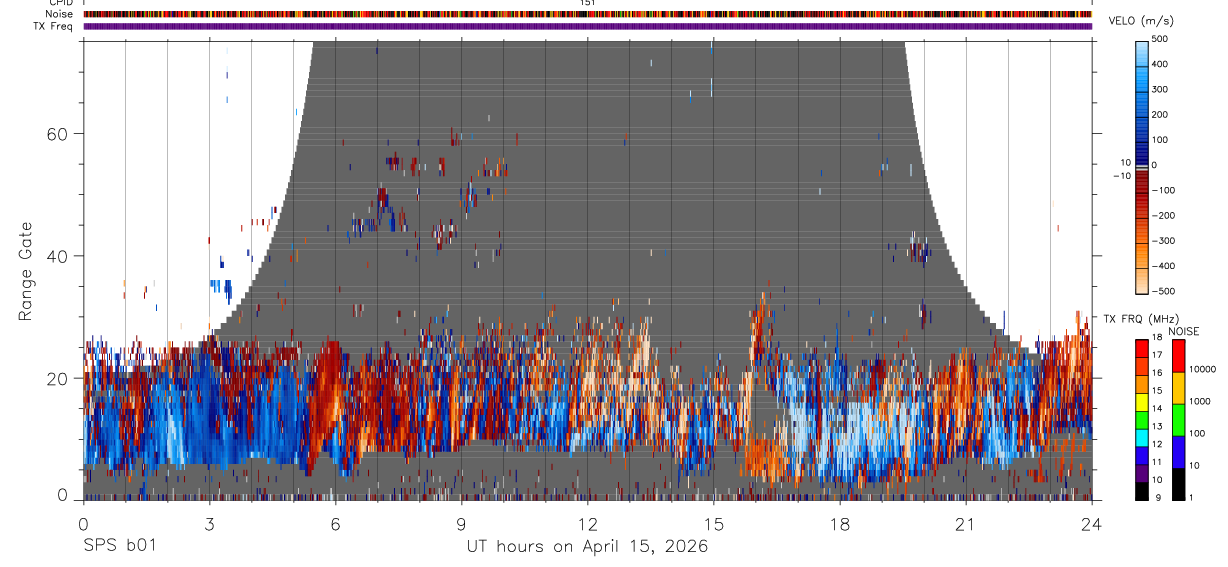Screen dimensions: 1228x567
Task: Select the green swatch of NOISE bar
Action: 1179,420
